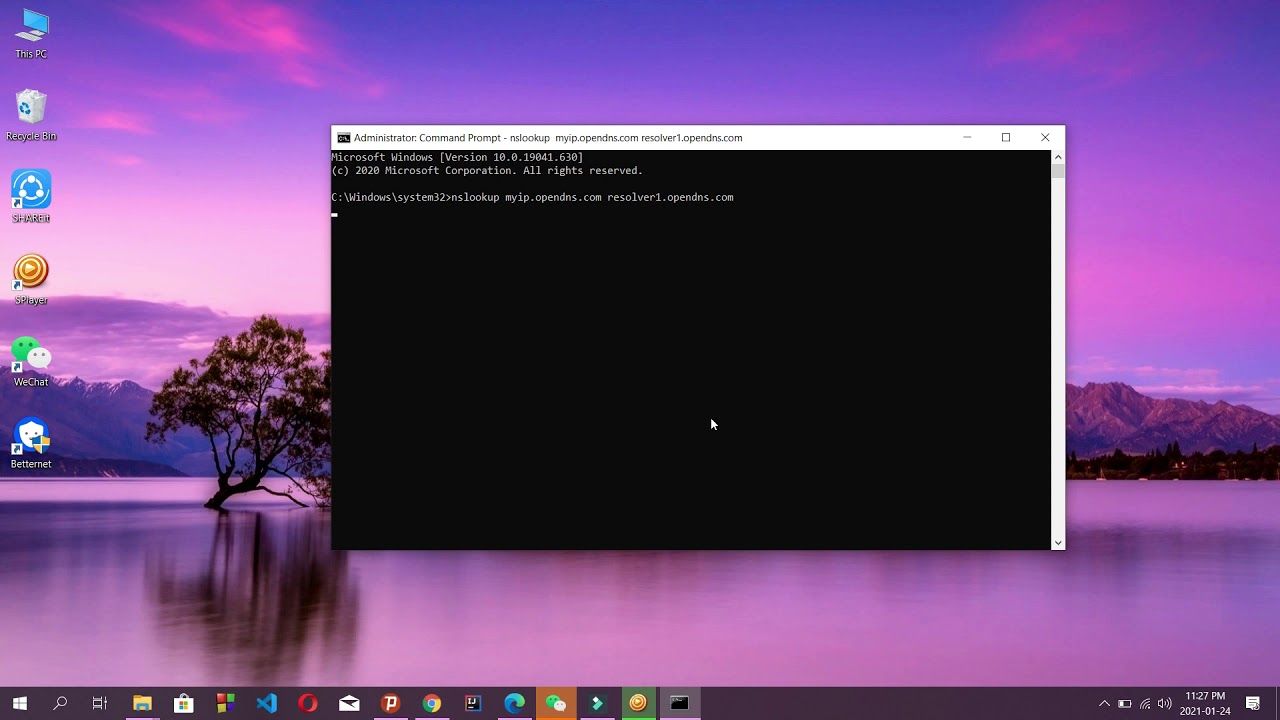Open Filmora from the taskbar
Image resolution: width=1280 pixels, height=720 pixels.
[x=597, y=704]
